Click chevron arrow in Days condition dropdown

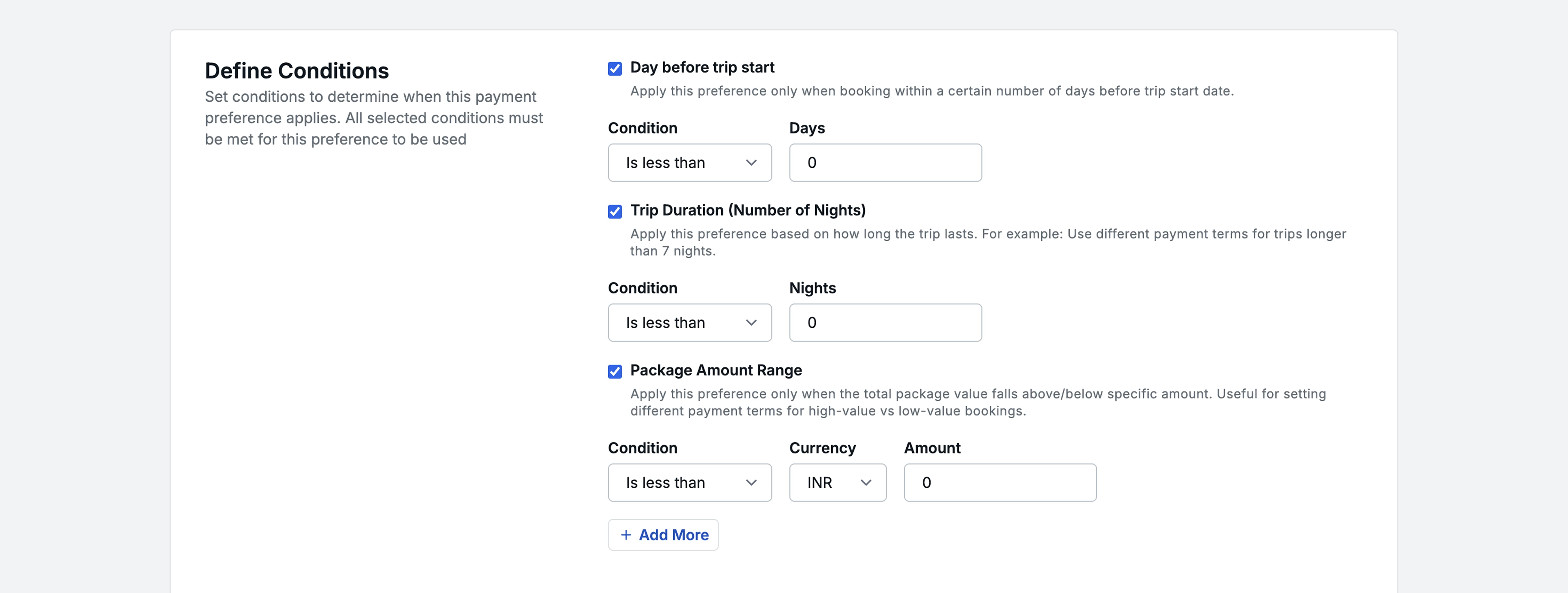[x=751, y=163]
